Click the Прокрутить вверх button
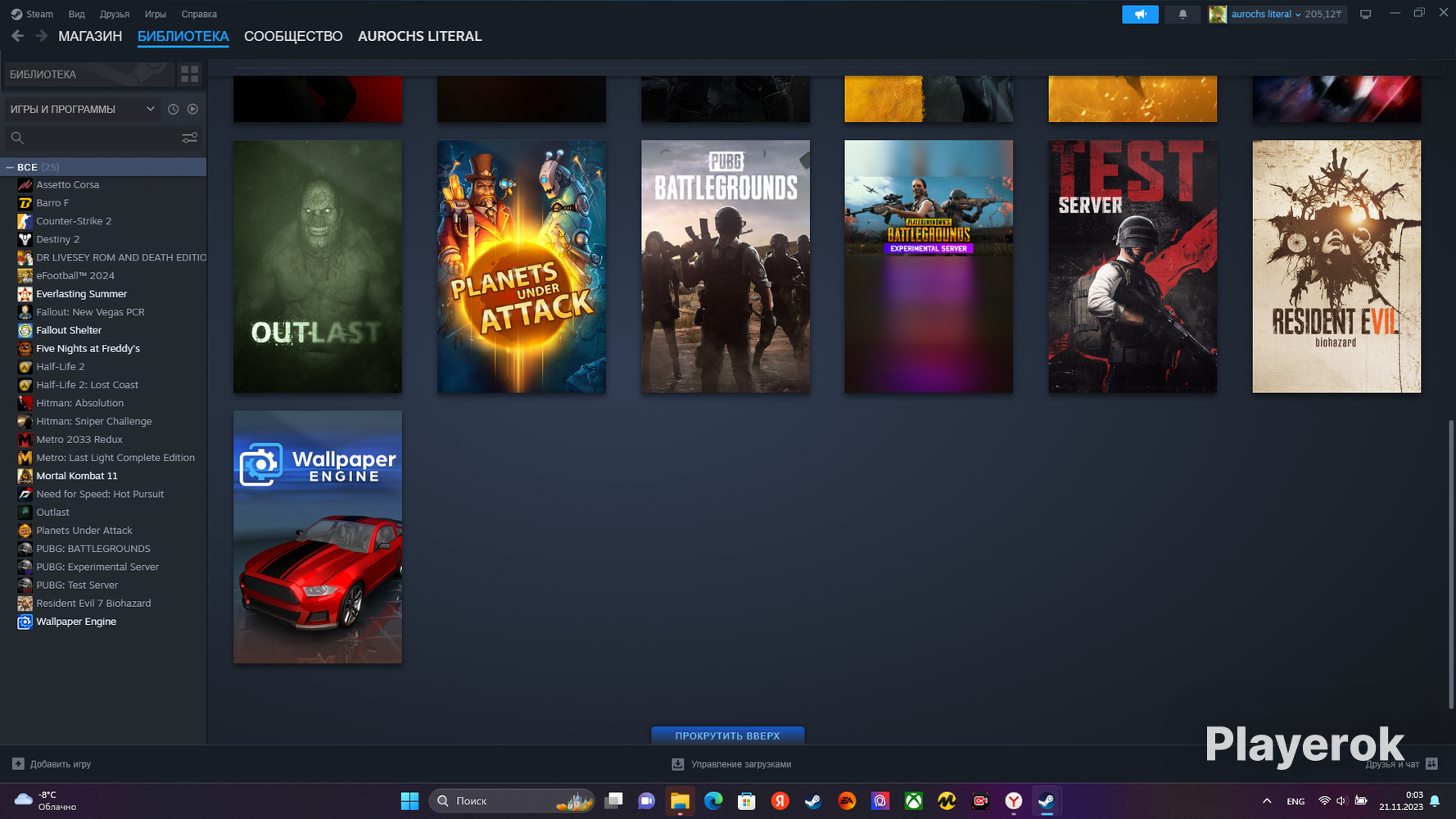The width and height of the screenshot is (1456, 819). point(727,735)
